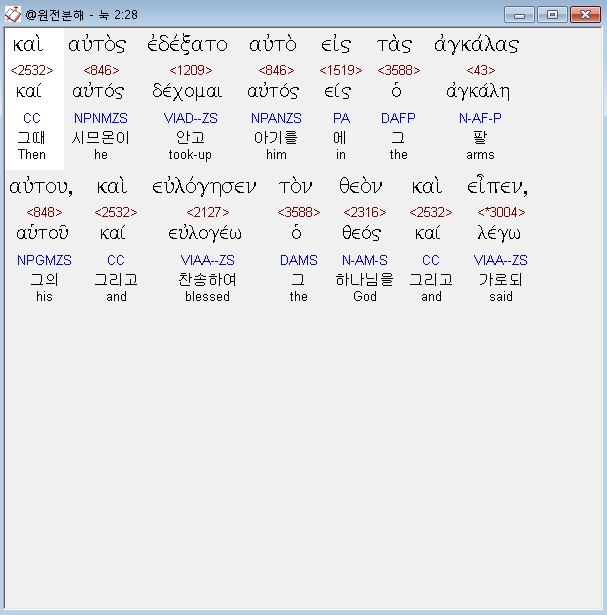This screenshot has height=615, width=607.
Task: Click English gloss God
Action: coord(365,297)
